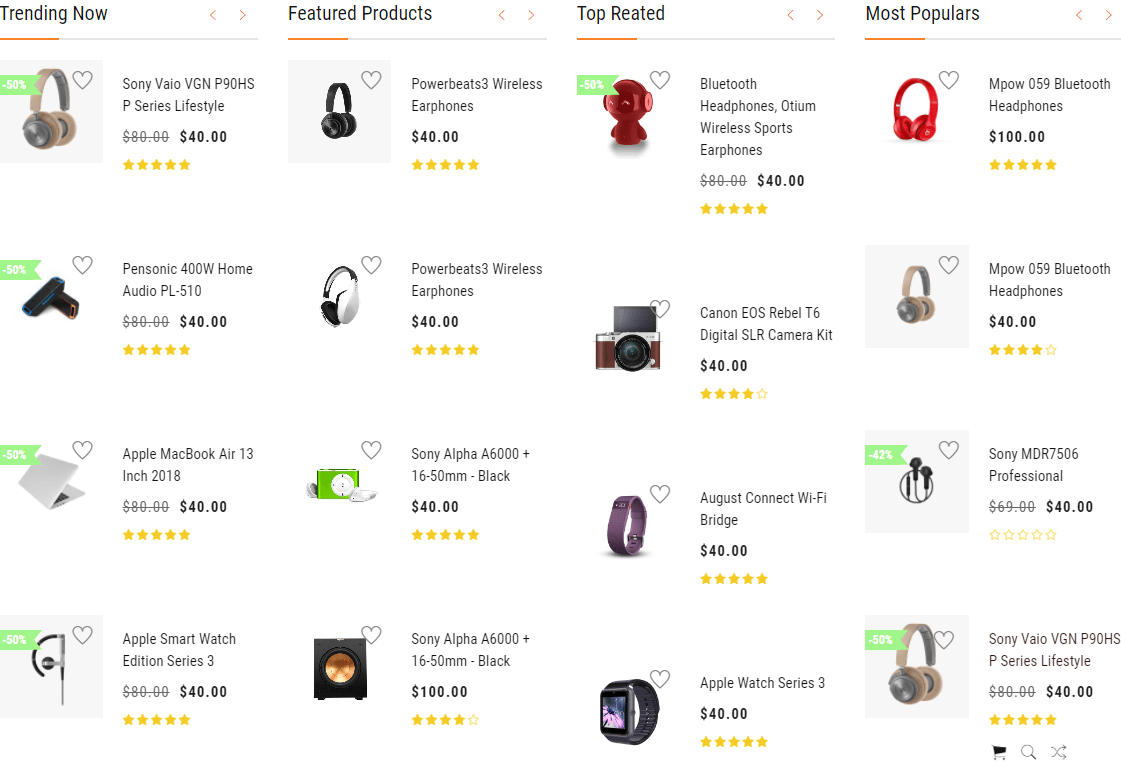
Task: Toggle wishlist heart on Canon EOS Rebel T6
Action: click(x=660, y=309)
